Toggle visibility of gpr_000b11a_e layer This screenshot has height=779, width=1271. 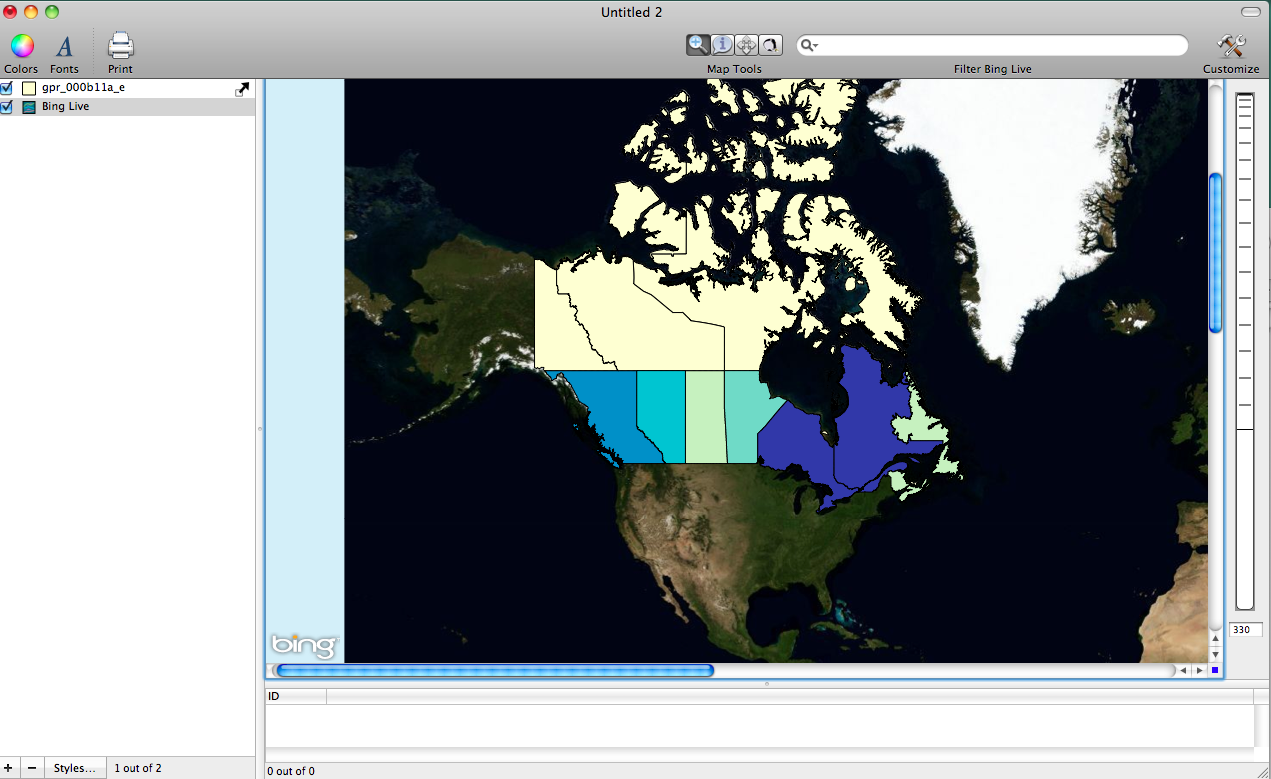click(6, 87)
